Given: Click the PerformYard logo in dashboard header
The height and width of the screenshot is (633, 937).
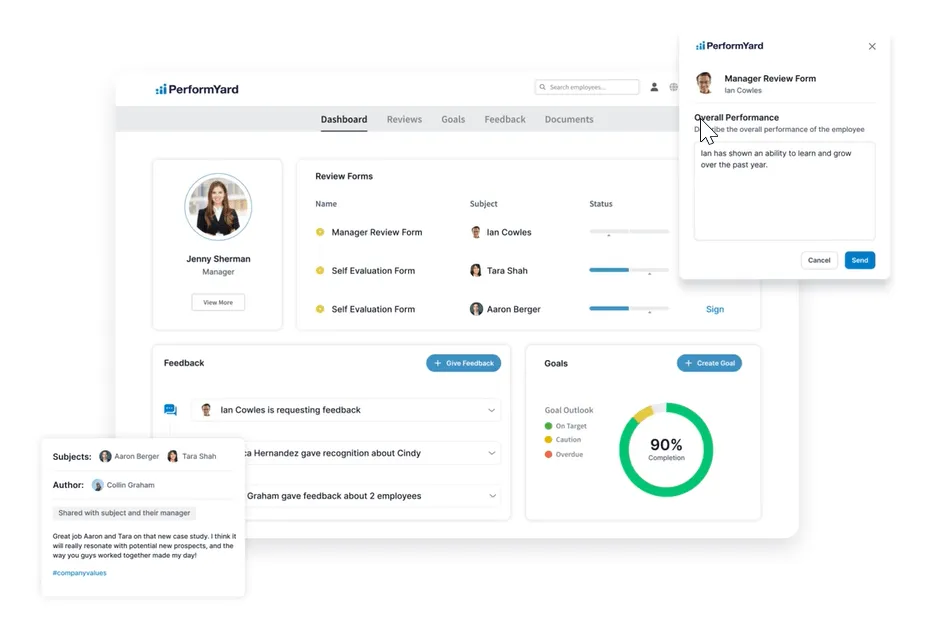Looking at the screenshot, I should pyautogui.click(x=197, y=89).
